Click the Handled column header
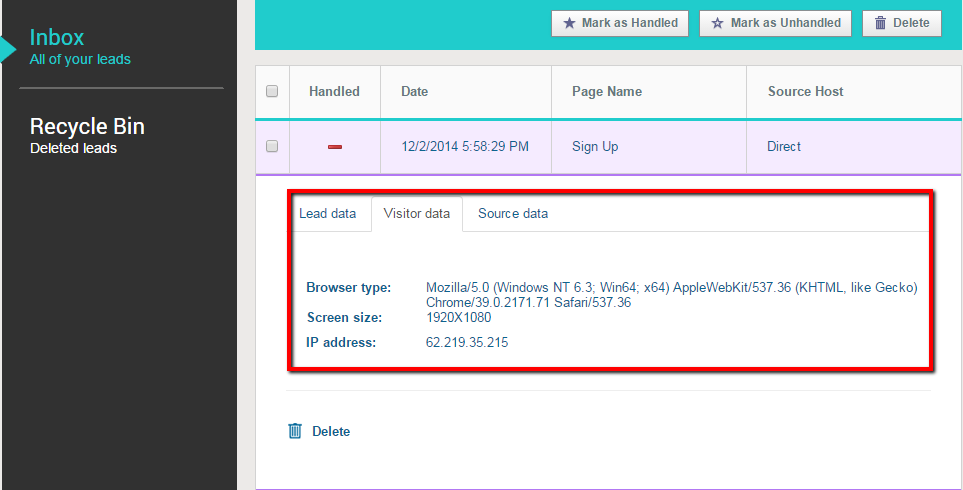Screen dimensions: 963x490 pyautogui.click(x=334, y=92)
